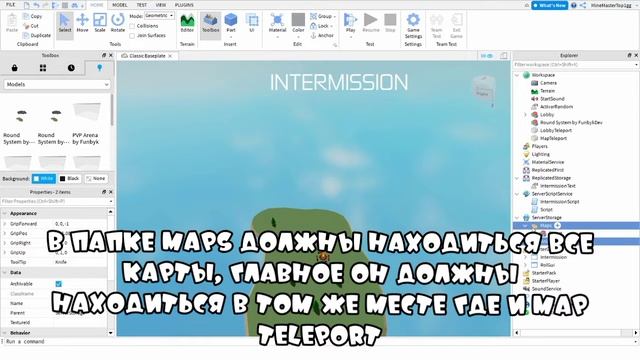Open the Color picker in ribbon
The image size is (640, 360).
click(x=298, y=24)
